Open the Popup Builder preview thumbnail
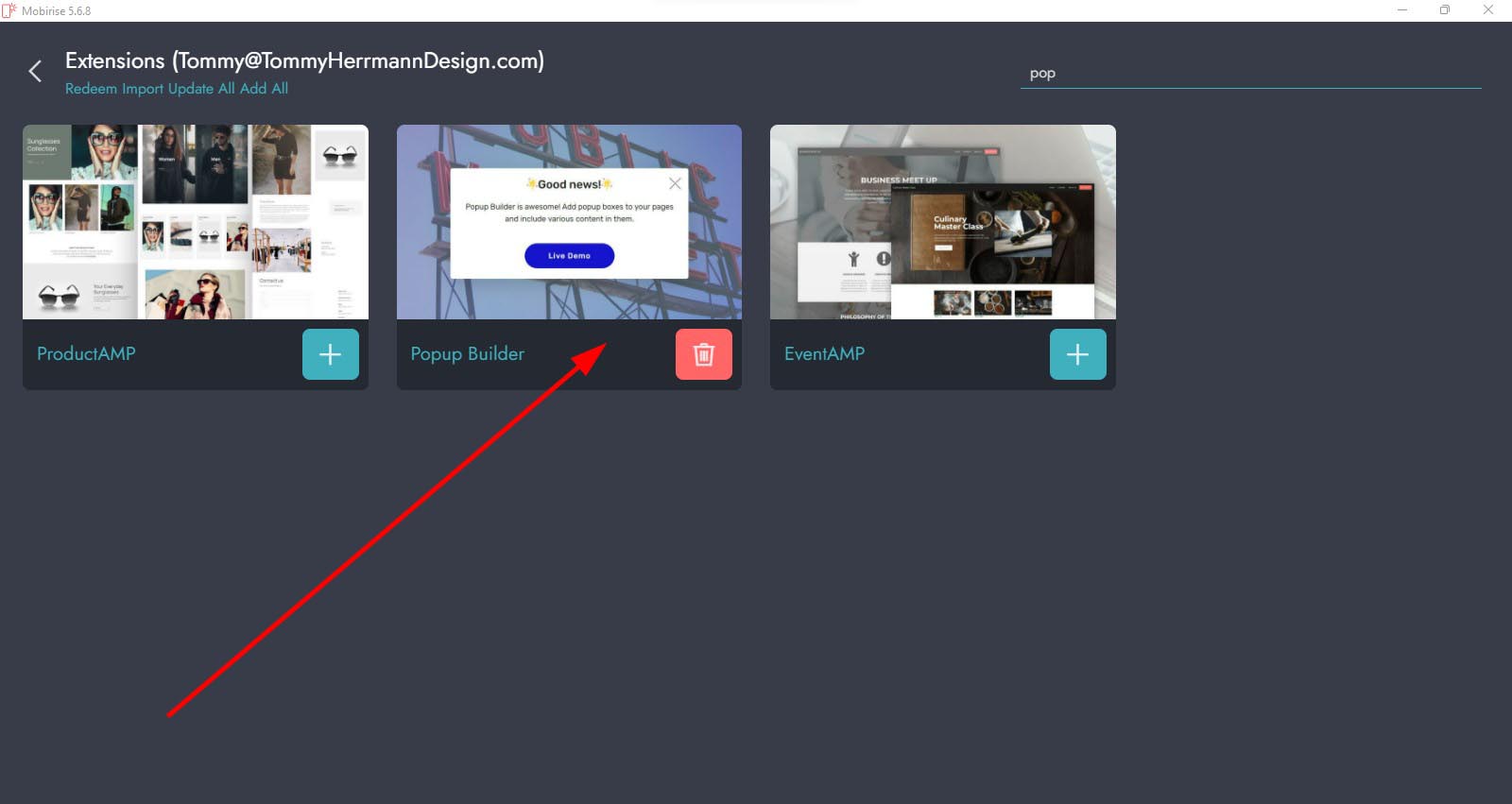This screenshot has height=804, width=1512. click(x=569, y=222)
